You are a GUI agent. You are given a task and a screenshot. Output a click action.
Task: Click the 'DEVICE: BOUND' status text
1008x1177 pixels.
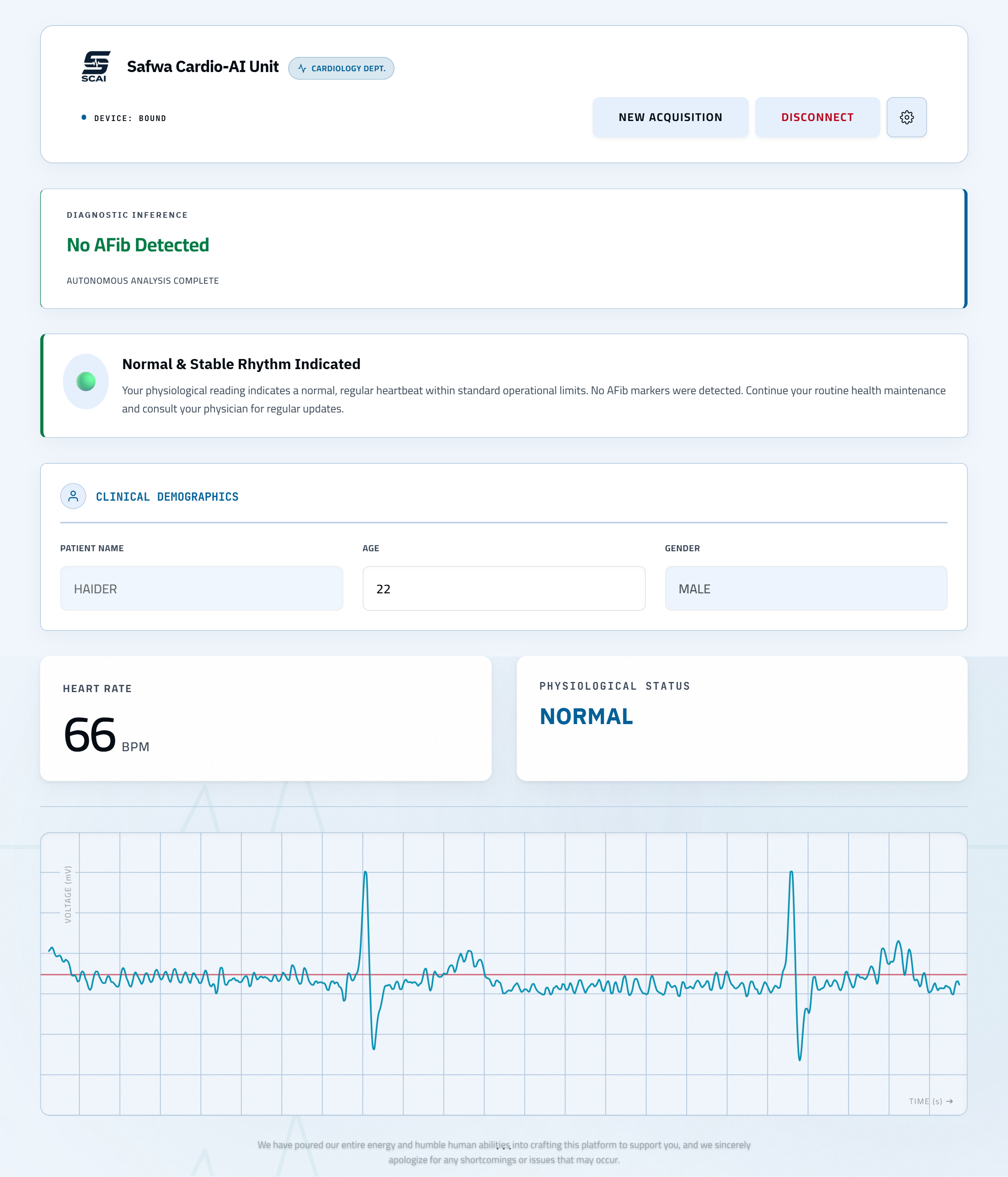tap(130, 118)
